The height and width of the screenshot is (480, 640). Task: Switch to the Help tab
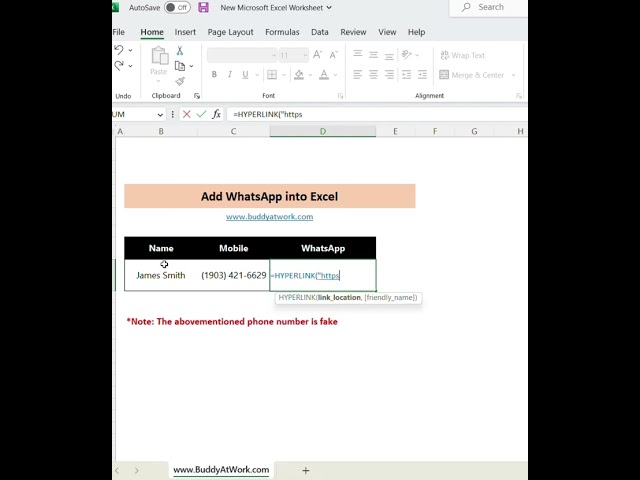pyautogui.click(x=416, y=32)
